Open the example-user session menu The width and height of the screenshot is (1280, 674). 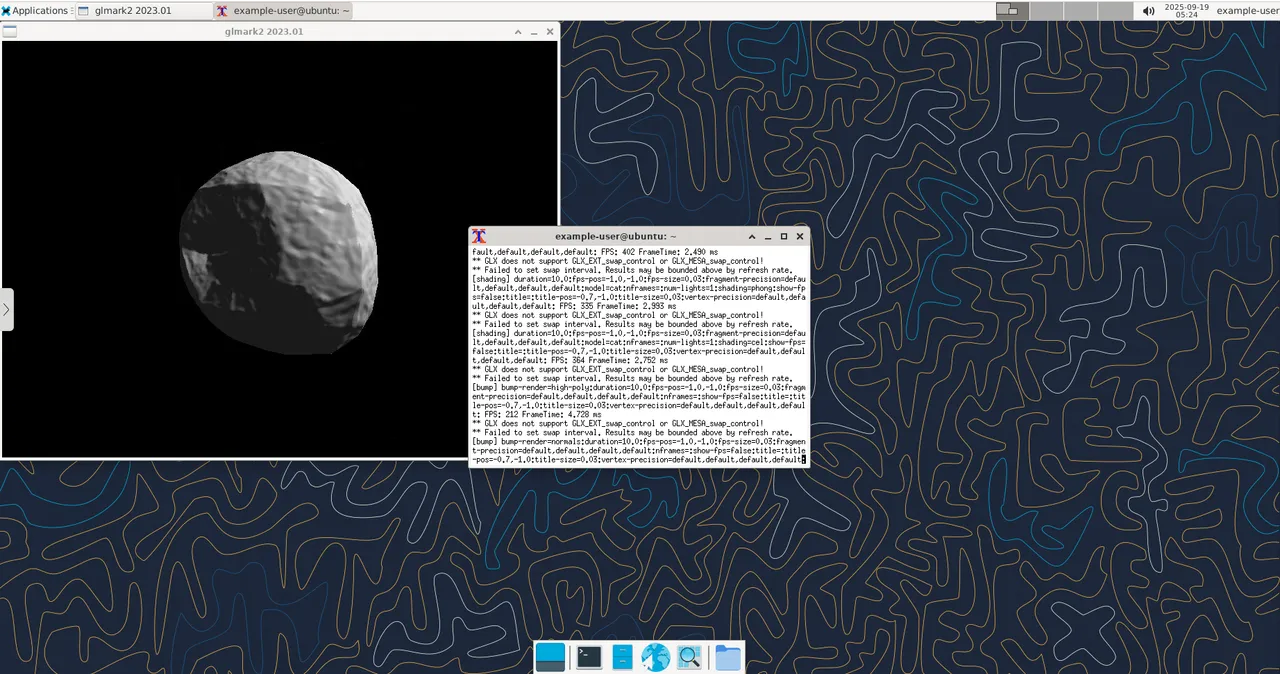coord(1247,10)
